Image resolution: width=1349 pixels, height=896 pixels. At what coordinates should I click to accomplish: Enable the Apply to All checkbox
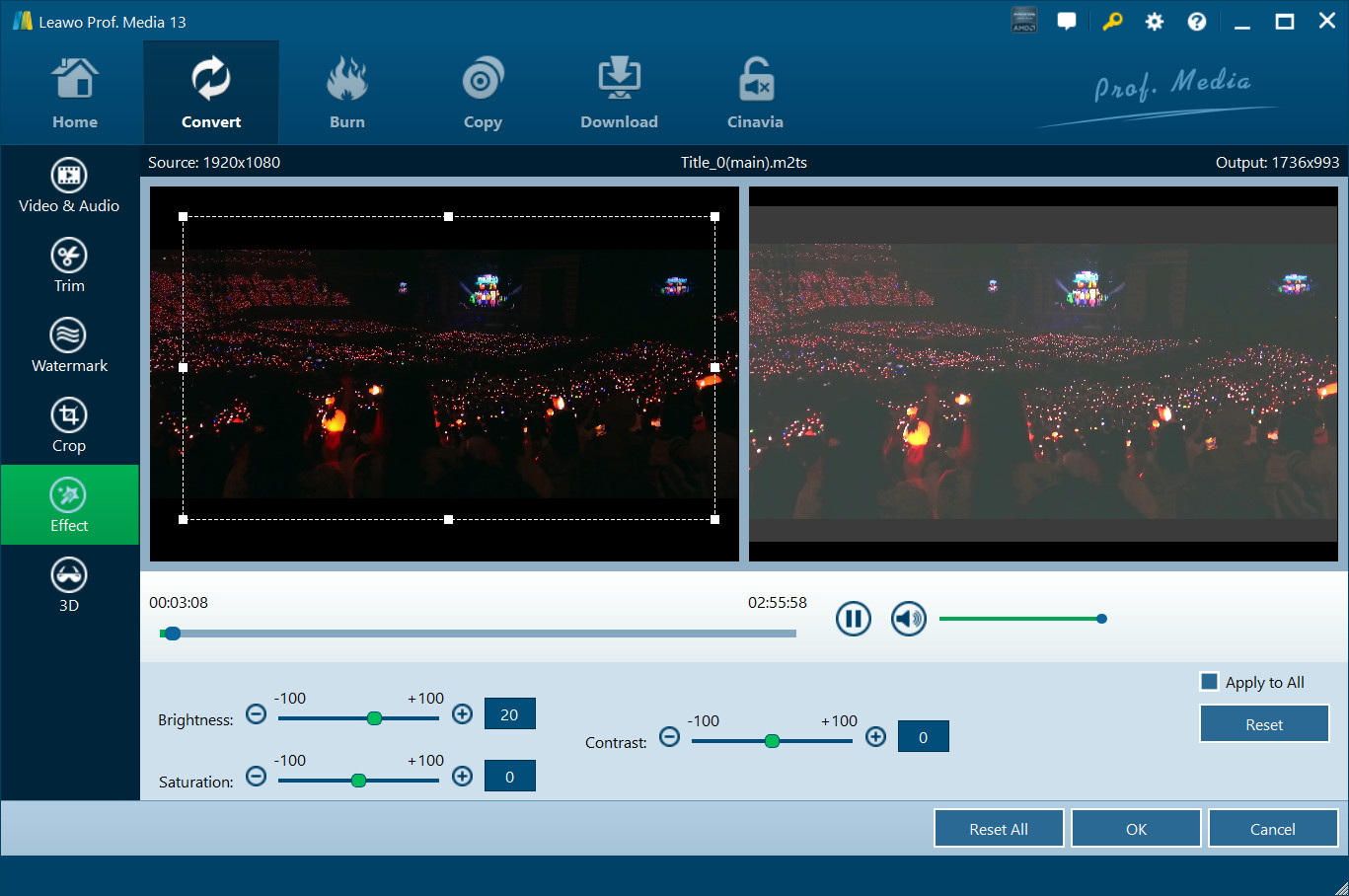tap(1209, 682)
